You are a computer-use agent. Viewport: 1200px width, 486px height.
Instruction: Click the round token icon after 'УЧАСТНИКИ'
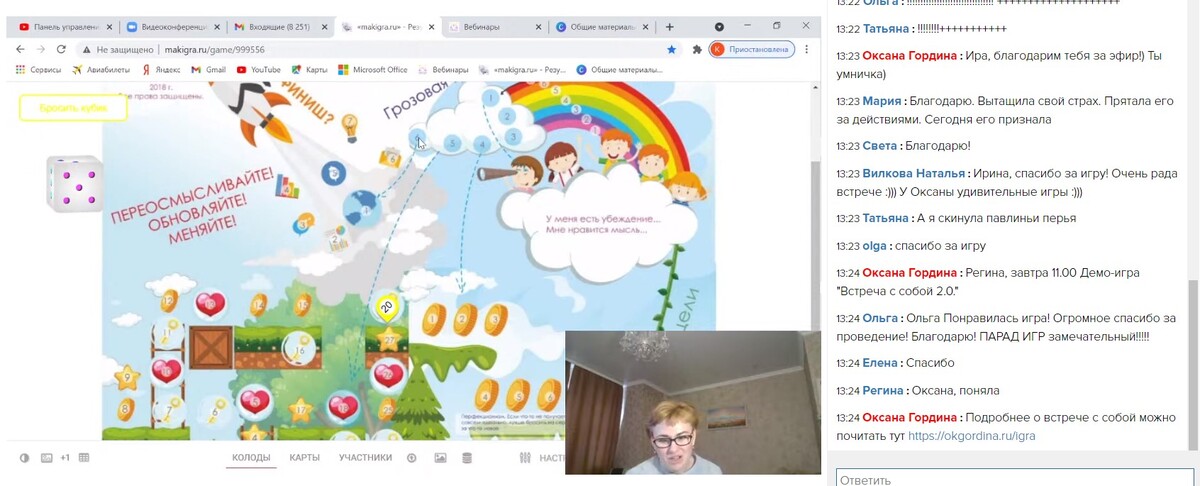[412, 458]
